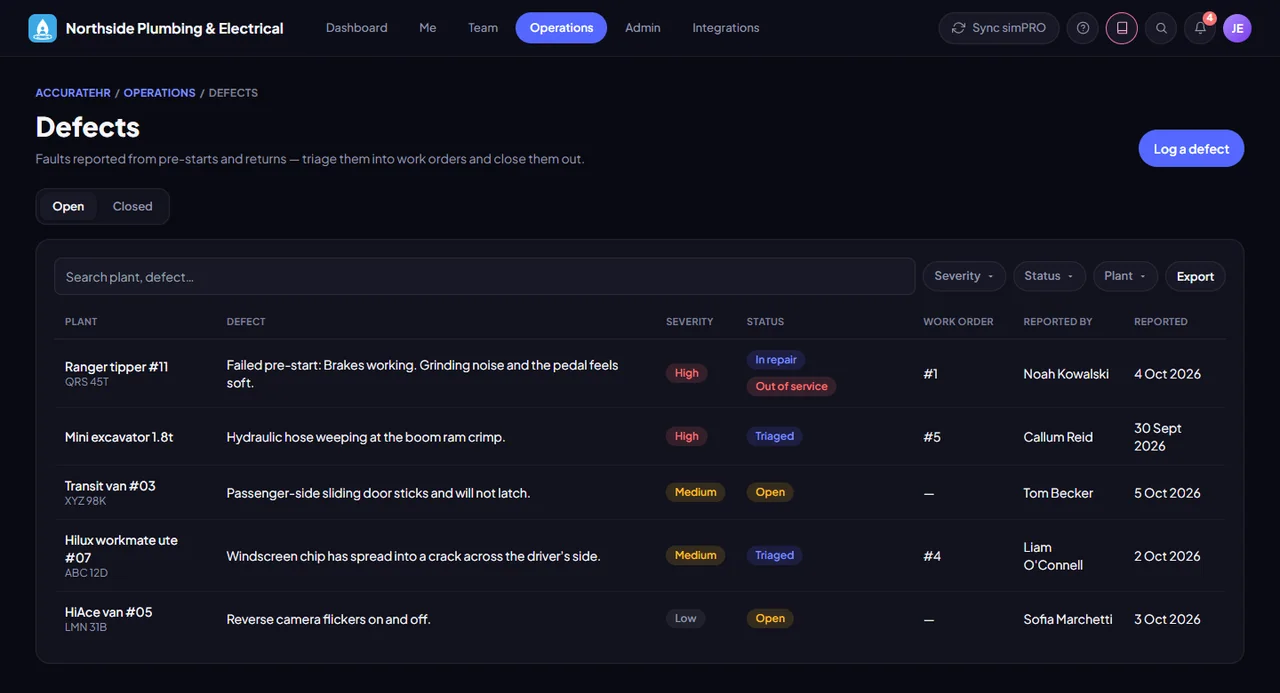Open the Team tab
The width and height of the screenshot is (1280, 693).
click(483, 28)
